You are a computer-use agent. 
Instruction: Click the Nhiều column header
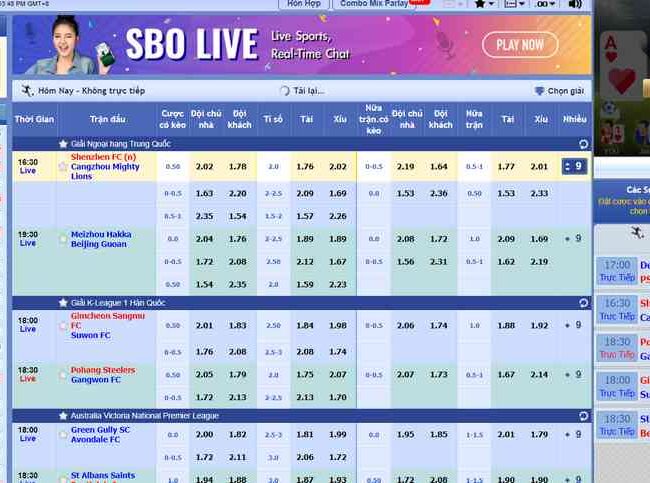click(x=575, y=119)
